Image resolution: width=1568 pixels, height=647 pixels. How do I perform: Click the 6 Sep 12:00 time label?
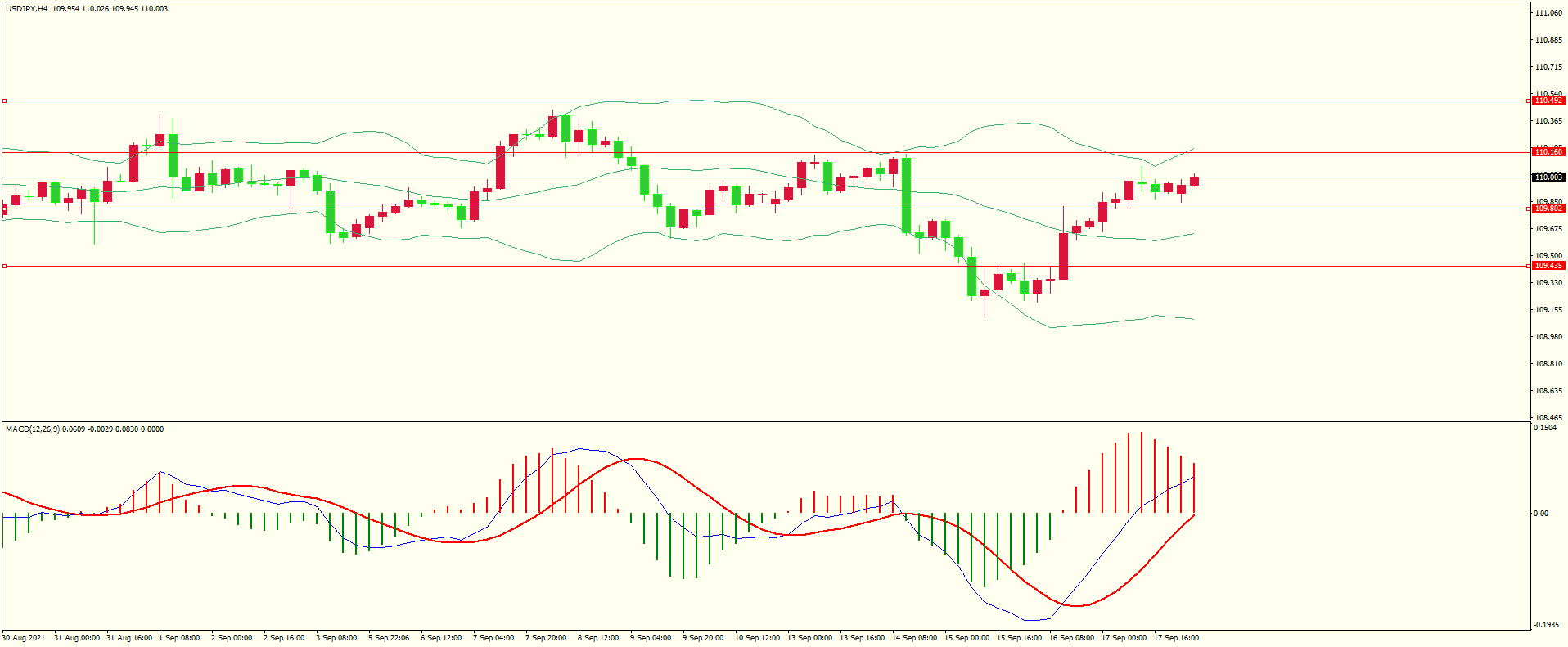[x=441, y=638]
